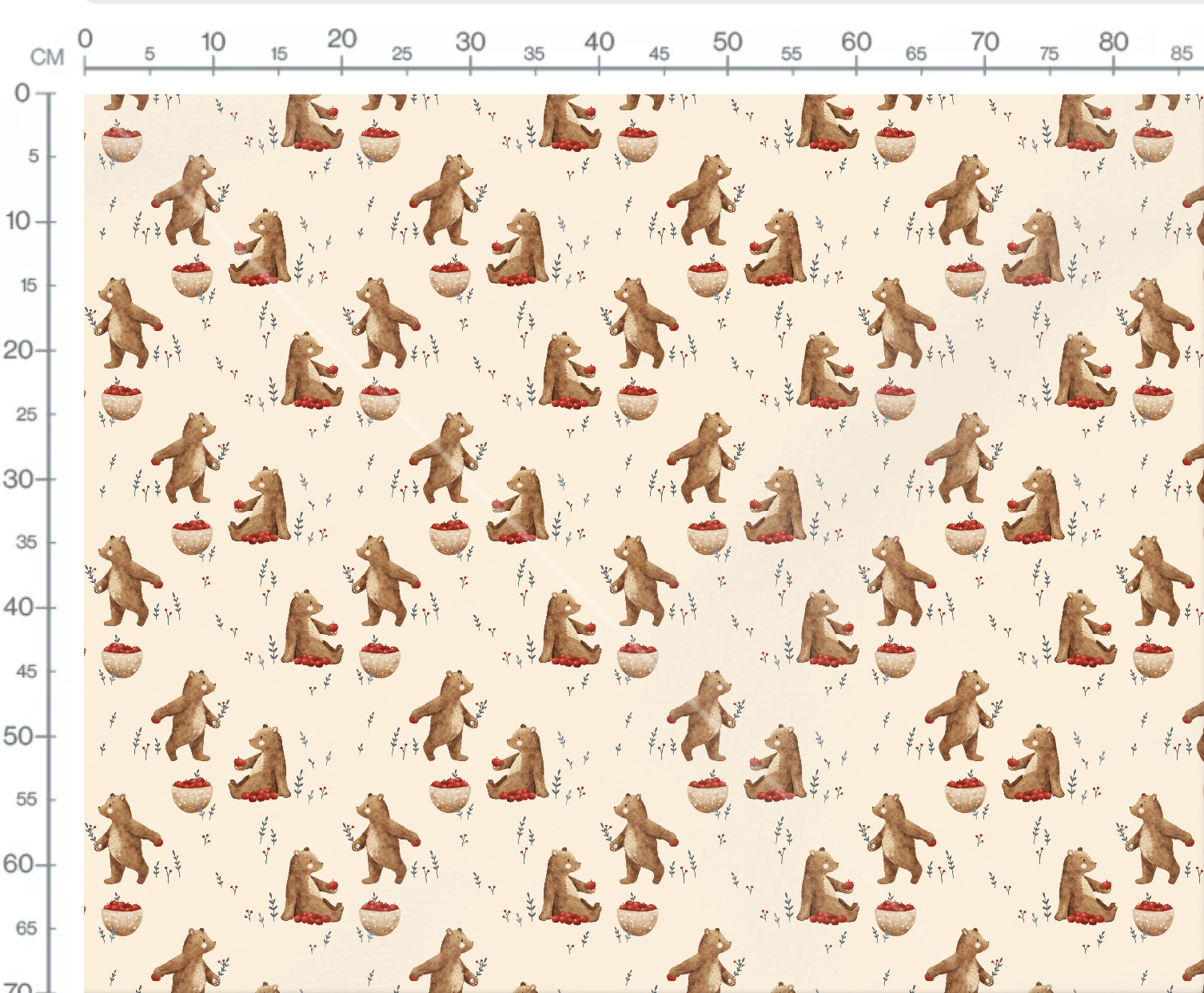
Task: Click the 50 mark on the horizontal ruler
Action: click(728, 42)
